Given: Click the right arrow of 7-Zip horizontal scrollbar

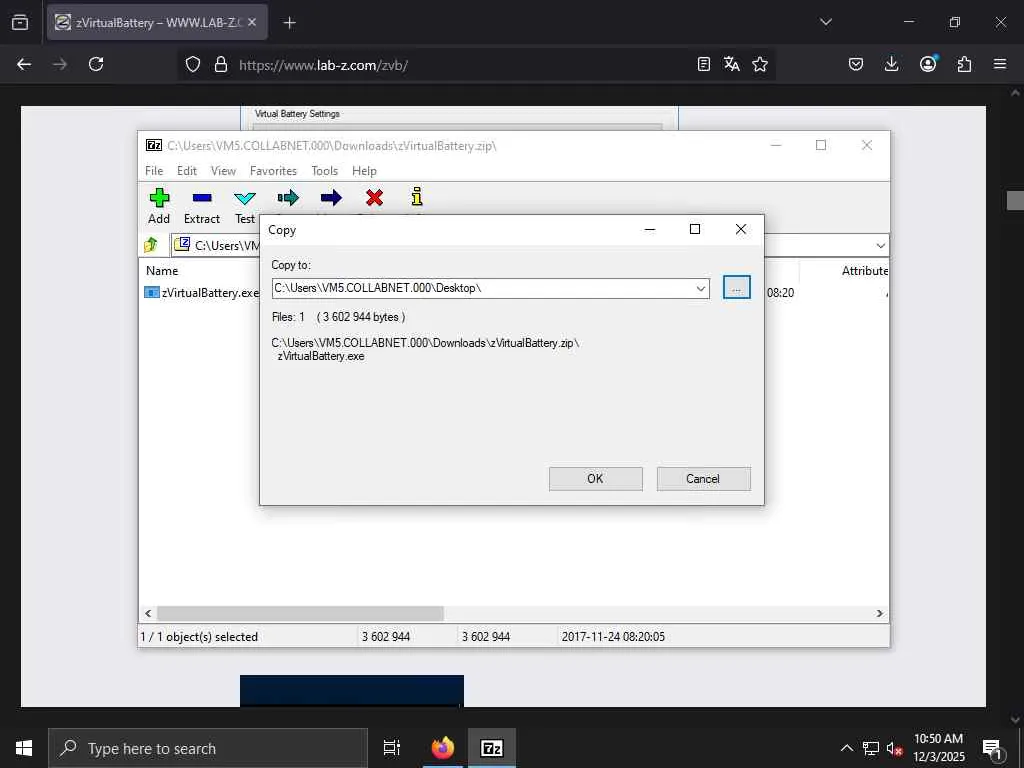Looking at the screenshot, I should [880, 613].
